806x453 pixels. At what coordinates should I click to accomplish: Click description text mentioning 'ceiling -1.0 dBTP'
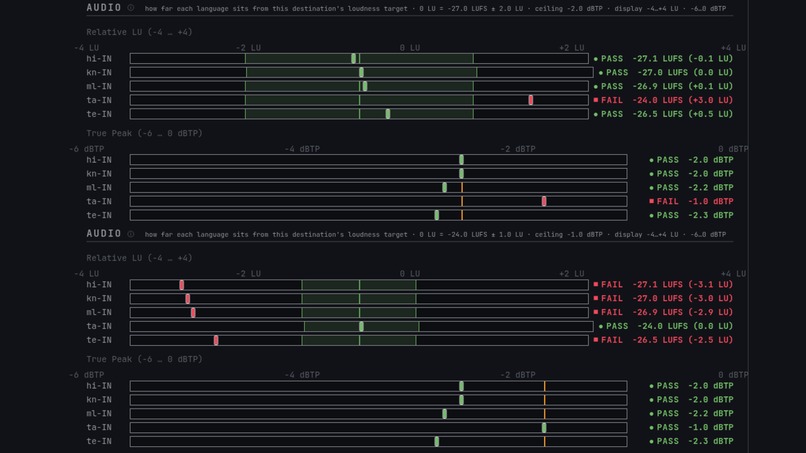(435, 234)
